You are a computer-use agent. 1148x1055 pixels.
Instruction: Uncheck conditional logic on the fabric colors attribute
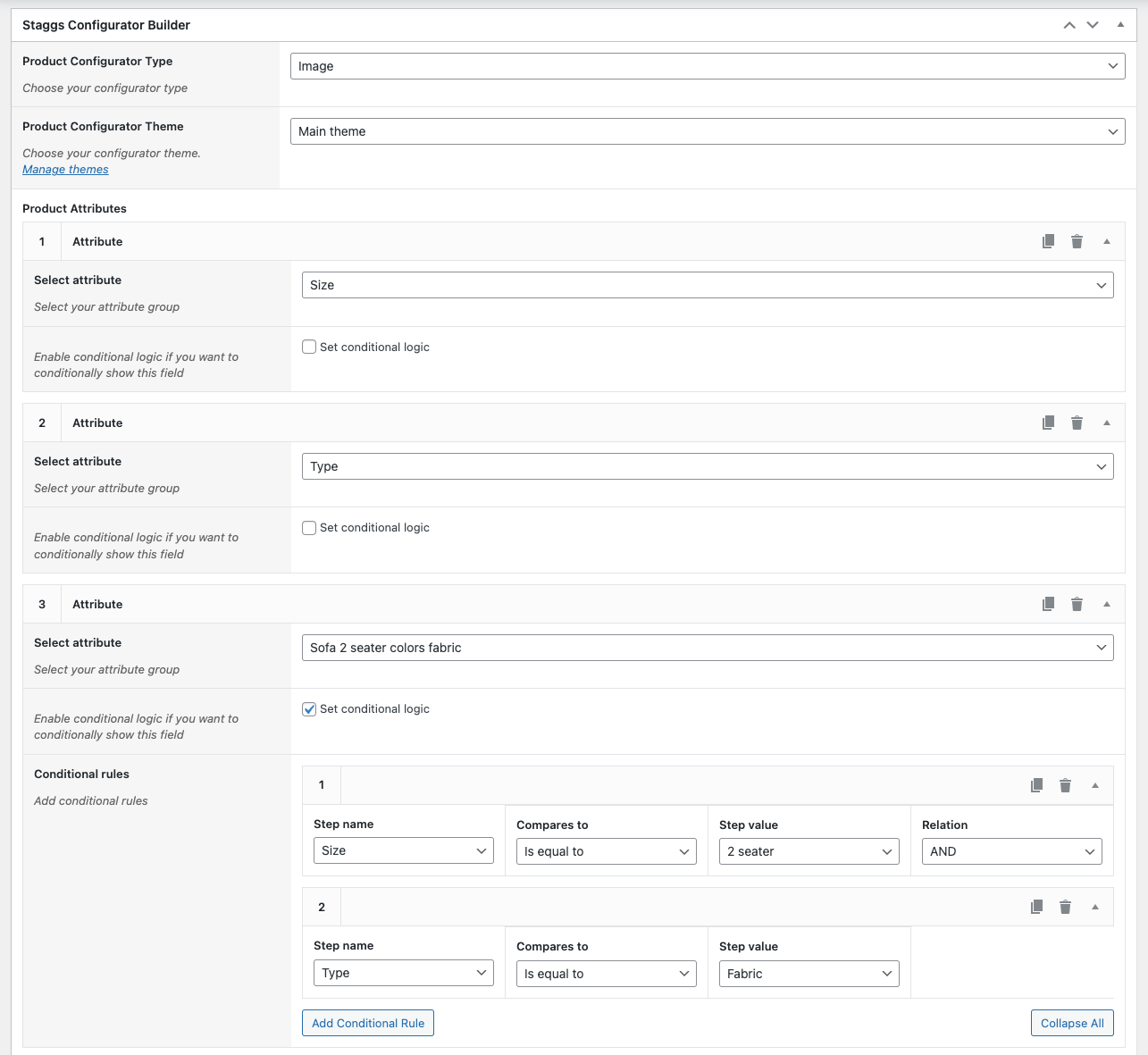click(x=308, y=708)
